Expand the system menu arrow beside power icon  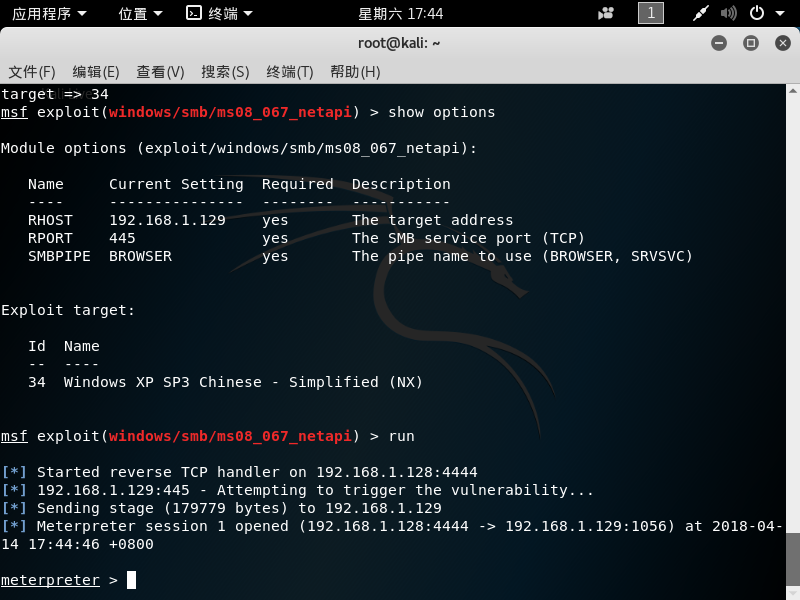(x=780, y=14)
